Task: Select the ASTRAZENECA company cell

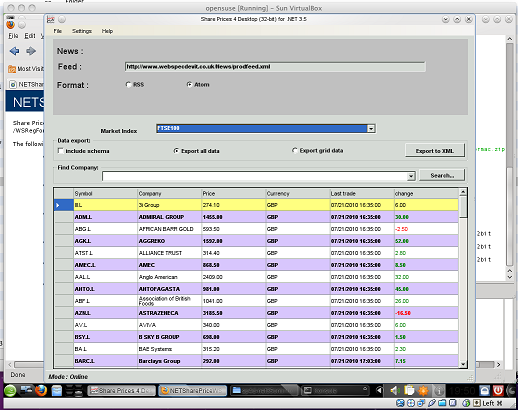Action: pyautogui.click(x=169, y=313)
